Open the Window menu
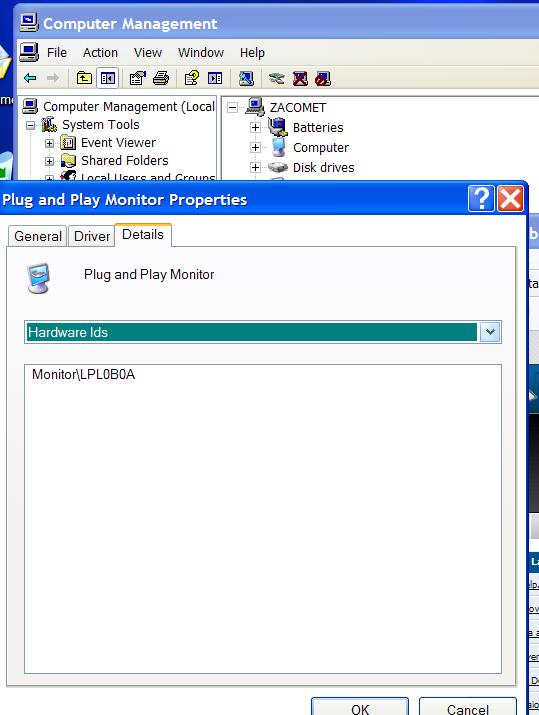This screenshot has width=539, height=715. tap(201, 52)
